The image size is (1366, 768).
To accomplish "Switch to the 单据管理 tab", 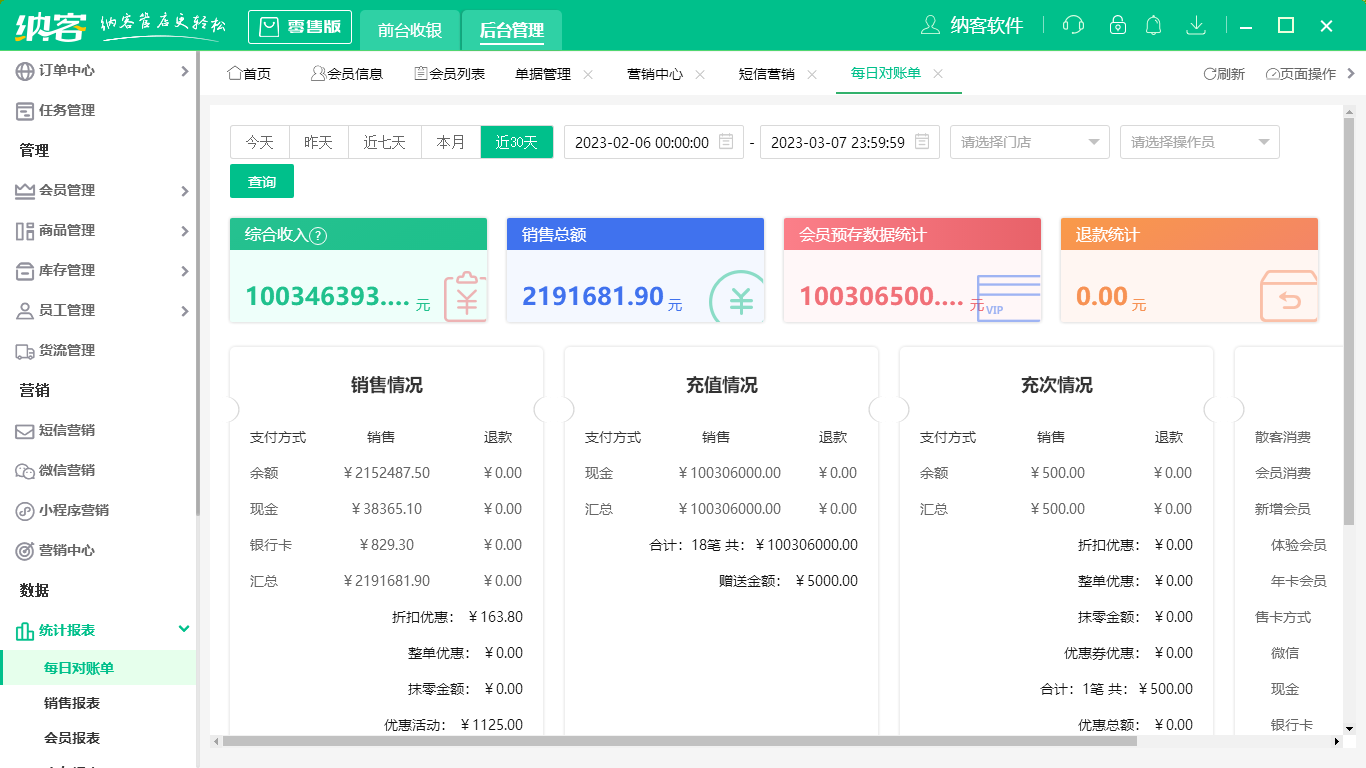I will (x=544, y=72).
